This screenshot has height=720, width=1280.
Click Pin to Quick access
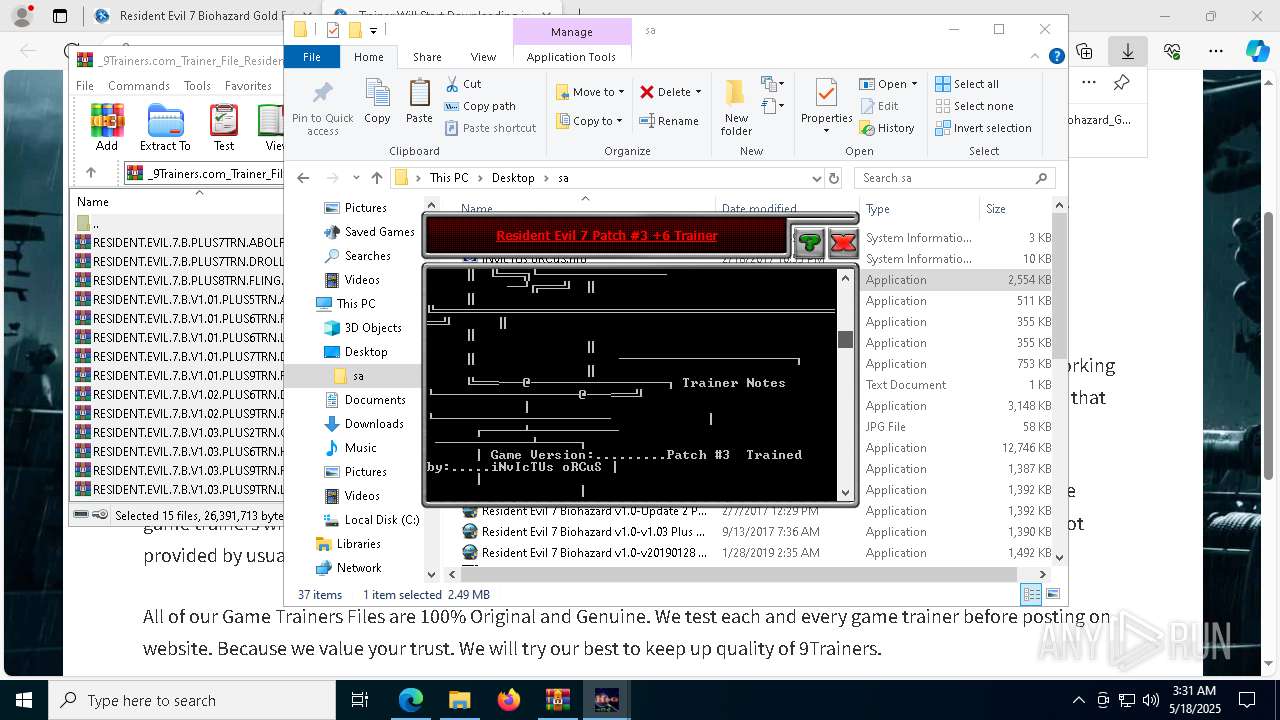pos(322,108)
